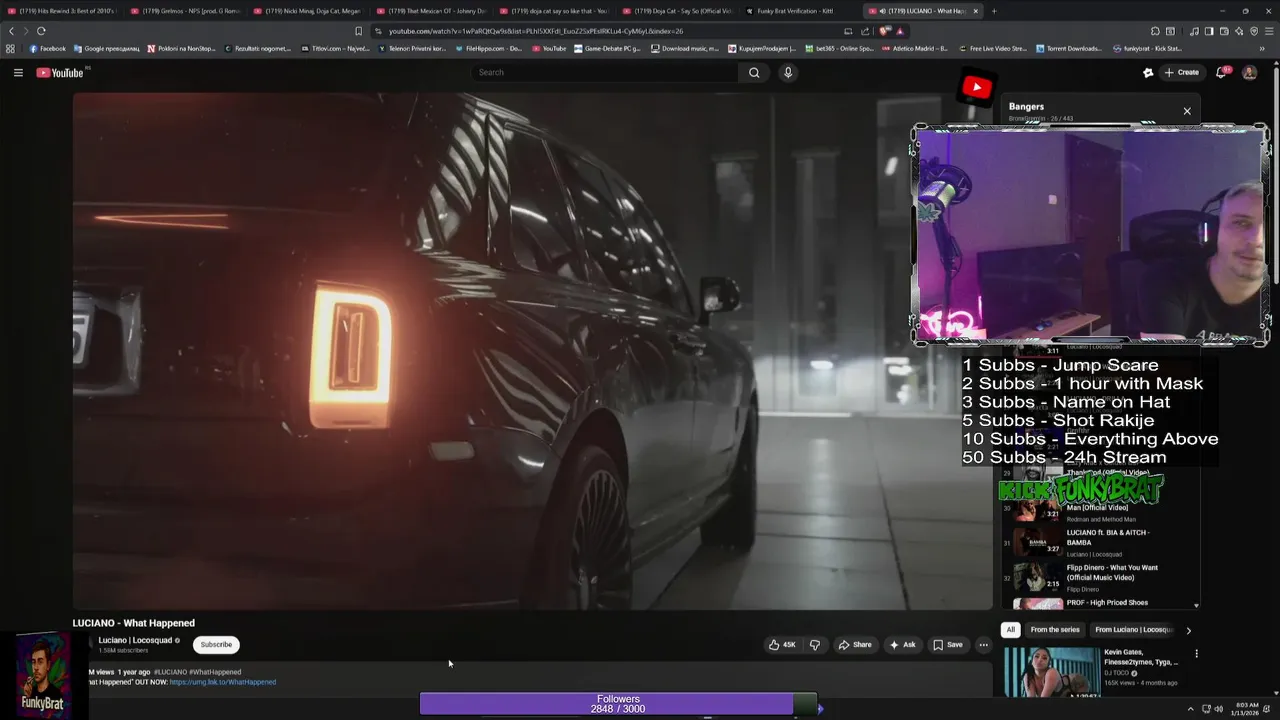Switch to That Mexican OT tab
The width and height of the screenshot is (1280, 720).
point(430,11)
